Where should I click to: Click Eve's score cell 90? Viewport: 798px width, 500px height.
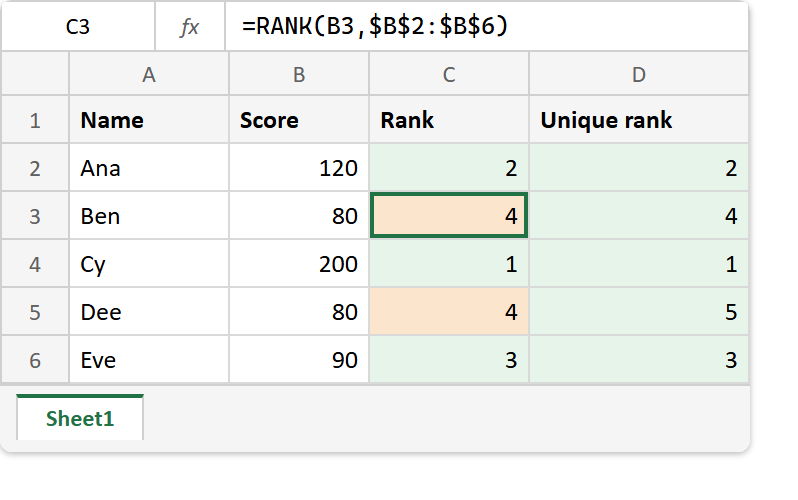pos(299,359)
